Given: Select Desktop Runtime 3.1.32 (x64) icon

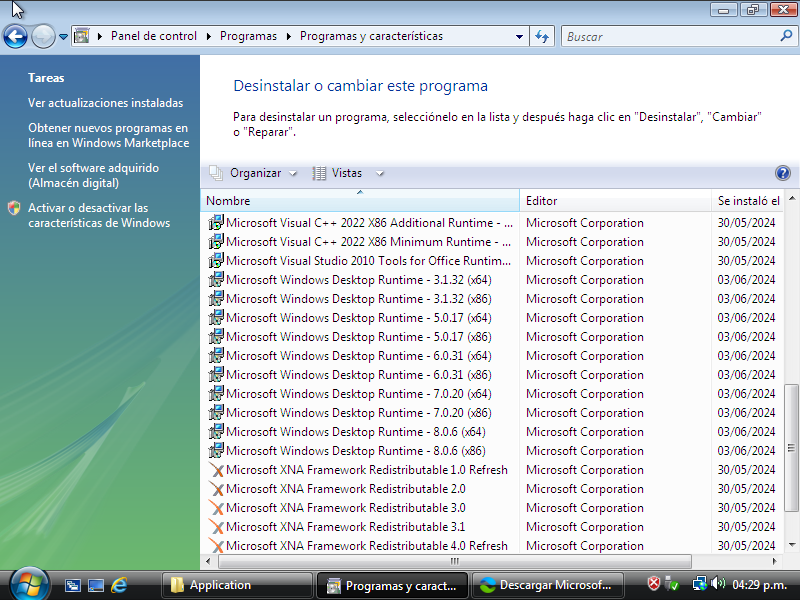Looking at the screenshot, I should click(x=216, y=280).
